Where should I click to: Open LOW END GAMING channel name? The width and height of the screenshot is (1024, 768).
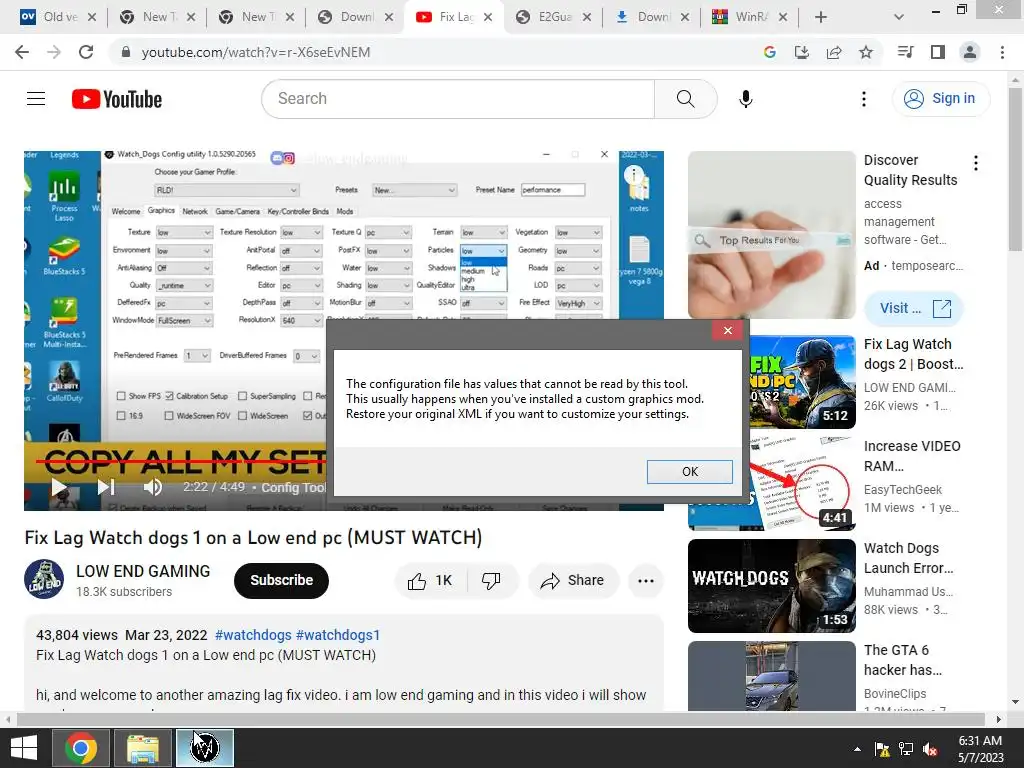[x=143, y=571]
